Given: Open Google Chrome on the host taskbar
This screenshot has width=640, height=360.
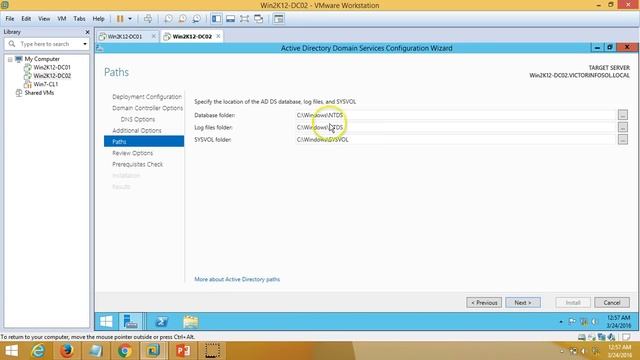Looking at the screenshot, I should click(124, 351).
